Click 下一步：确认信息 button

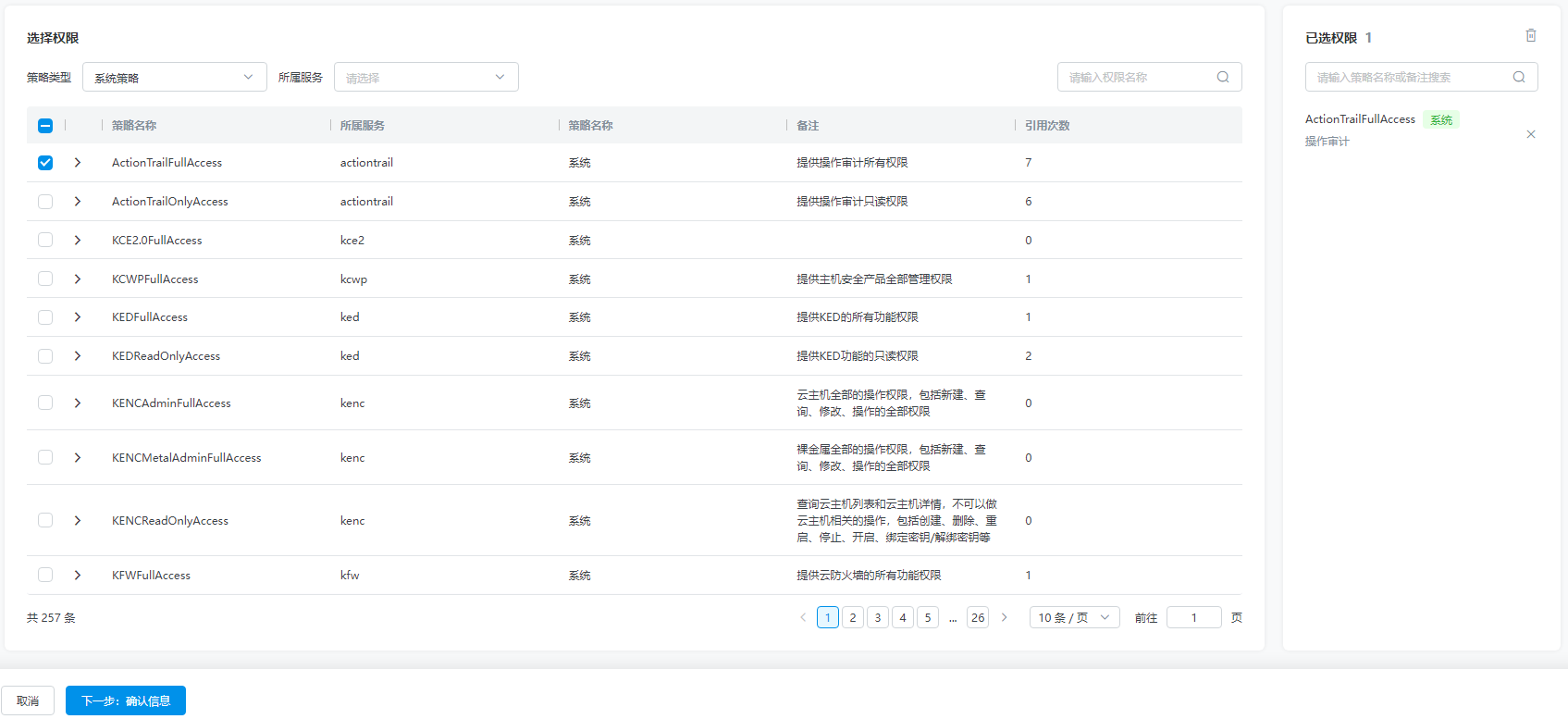pyautogui.click(x=126, y=700)
